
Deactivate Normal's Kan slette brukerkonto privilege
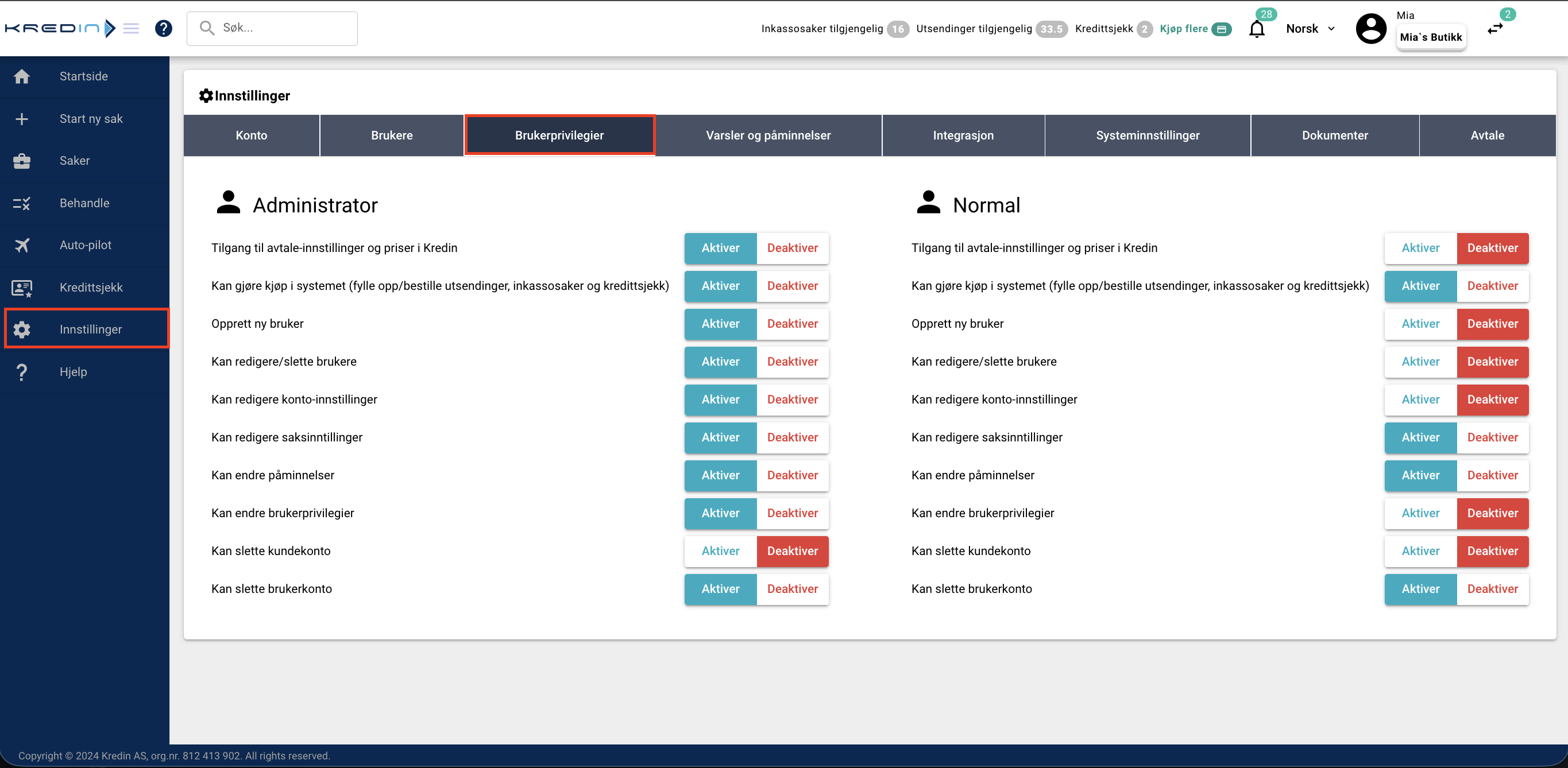(x=1492, y=588)
